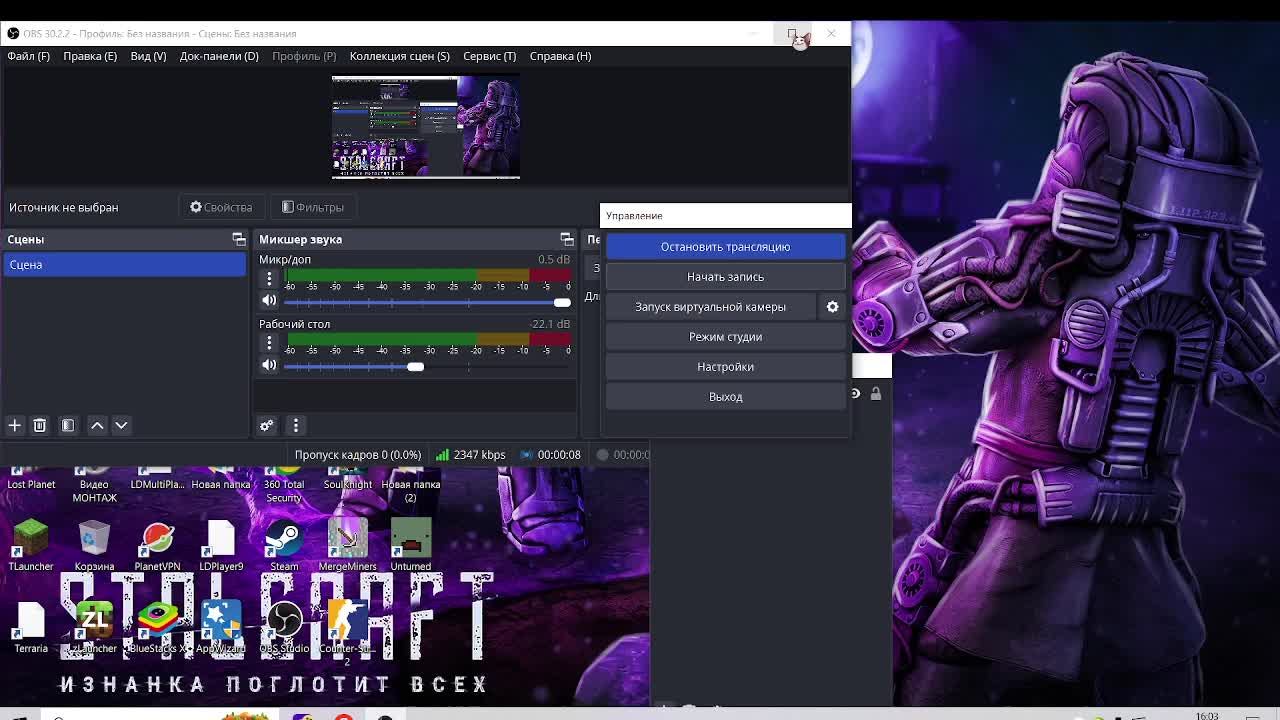Open TLauncher desktop shortcut
Screen dimensions: 1280x720
coord(31,545)
